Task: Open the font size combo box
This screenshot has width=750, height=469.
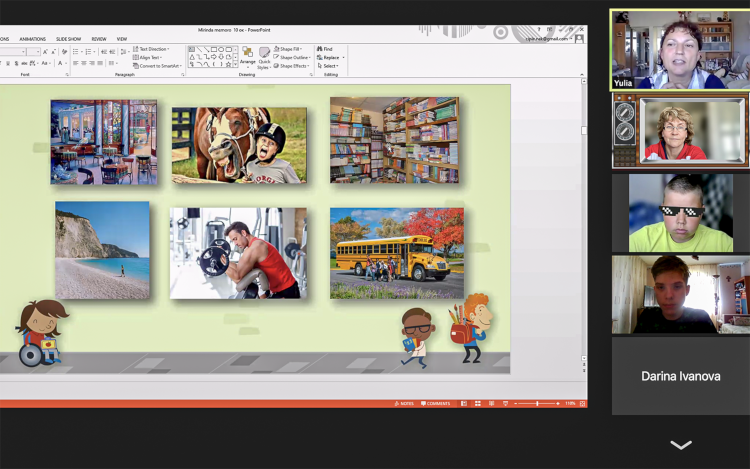Action: coord(33,52)
